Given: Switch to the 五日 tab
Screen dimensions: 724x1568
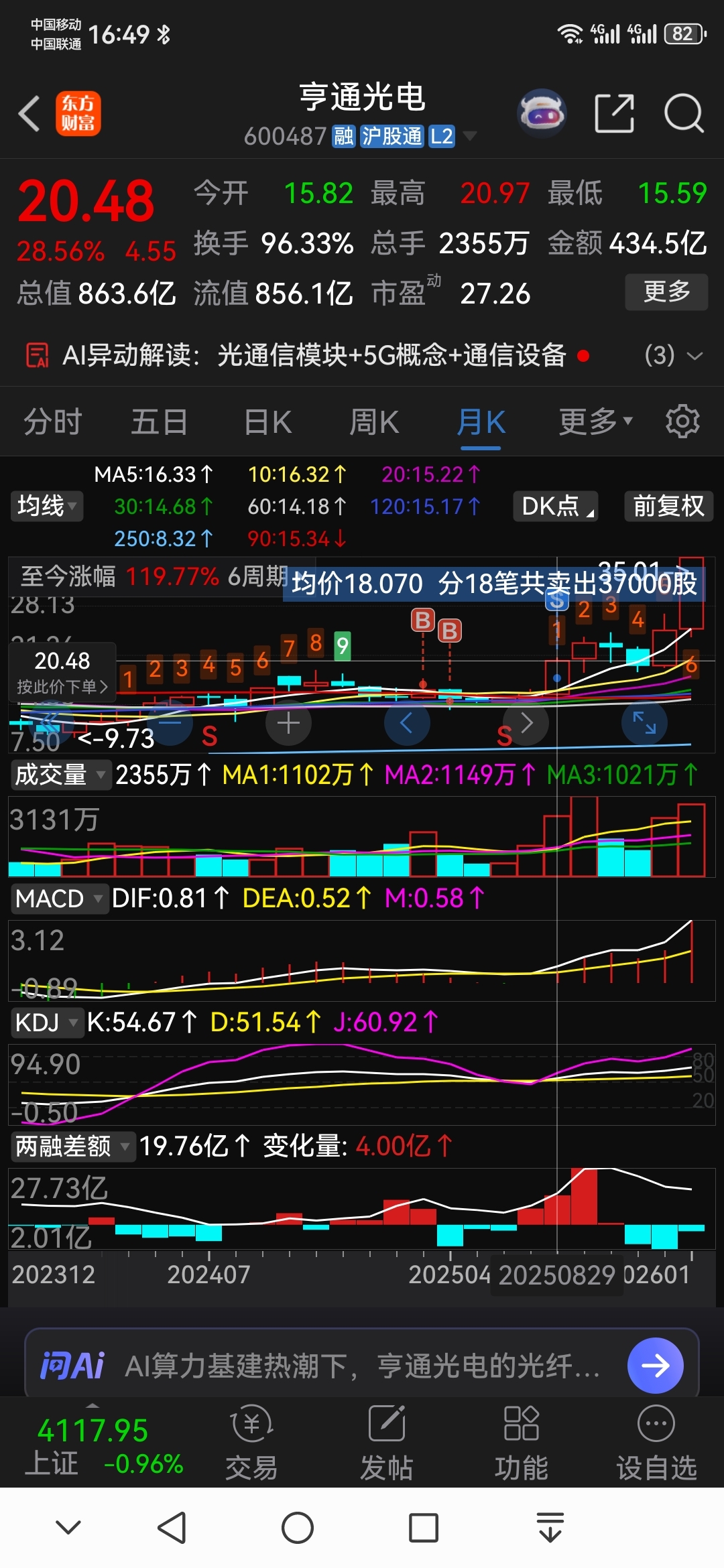Looking at the screenshot, I should pos(159,422).
